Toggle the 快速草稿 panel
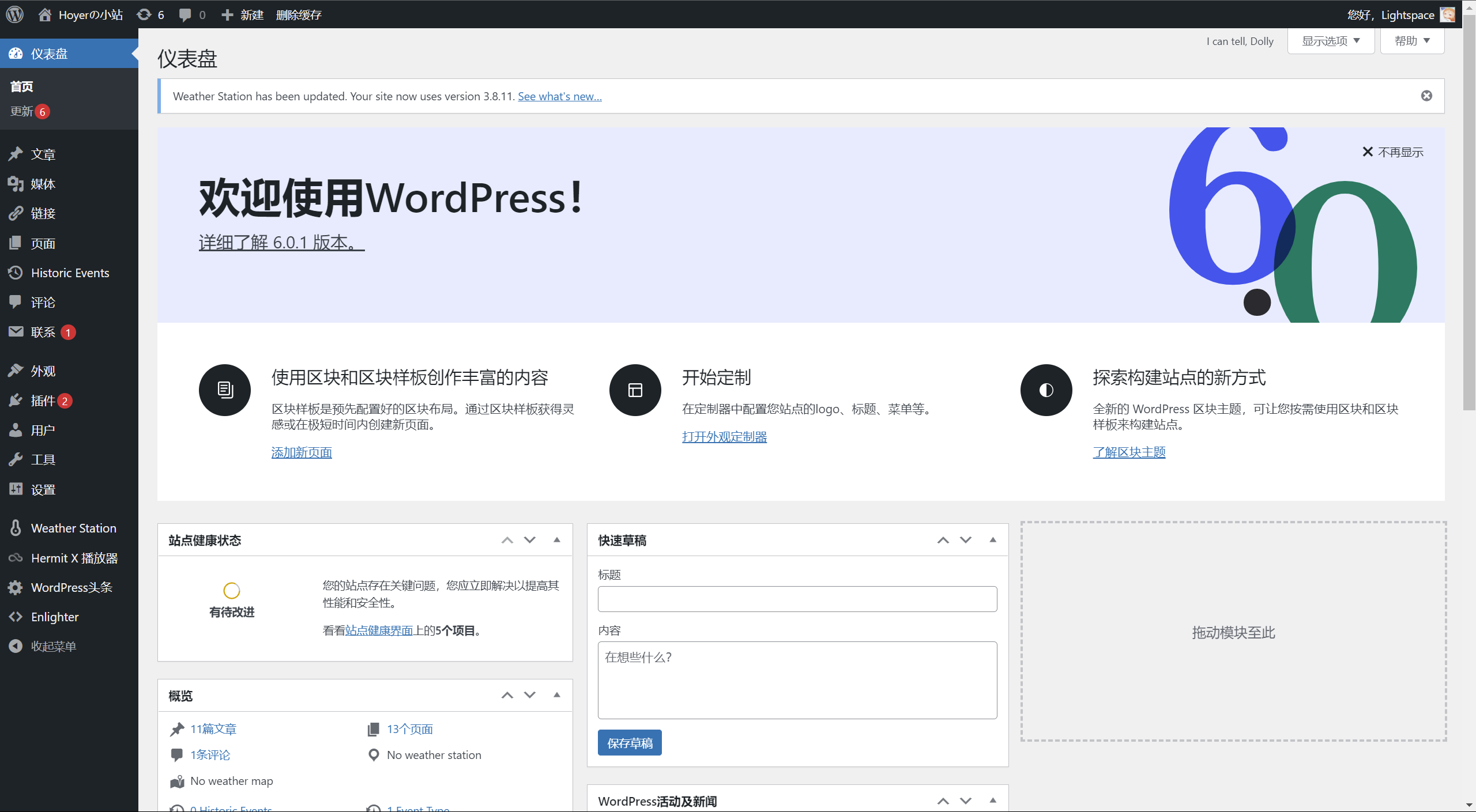1476x812 pixels. [992, 540]
